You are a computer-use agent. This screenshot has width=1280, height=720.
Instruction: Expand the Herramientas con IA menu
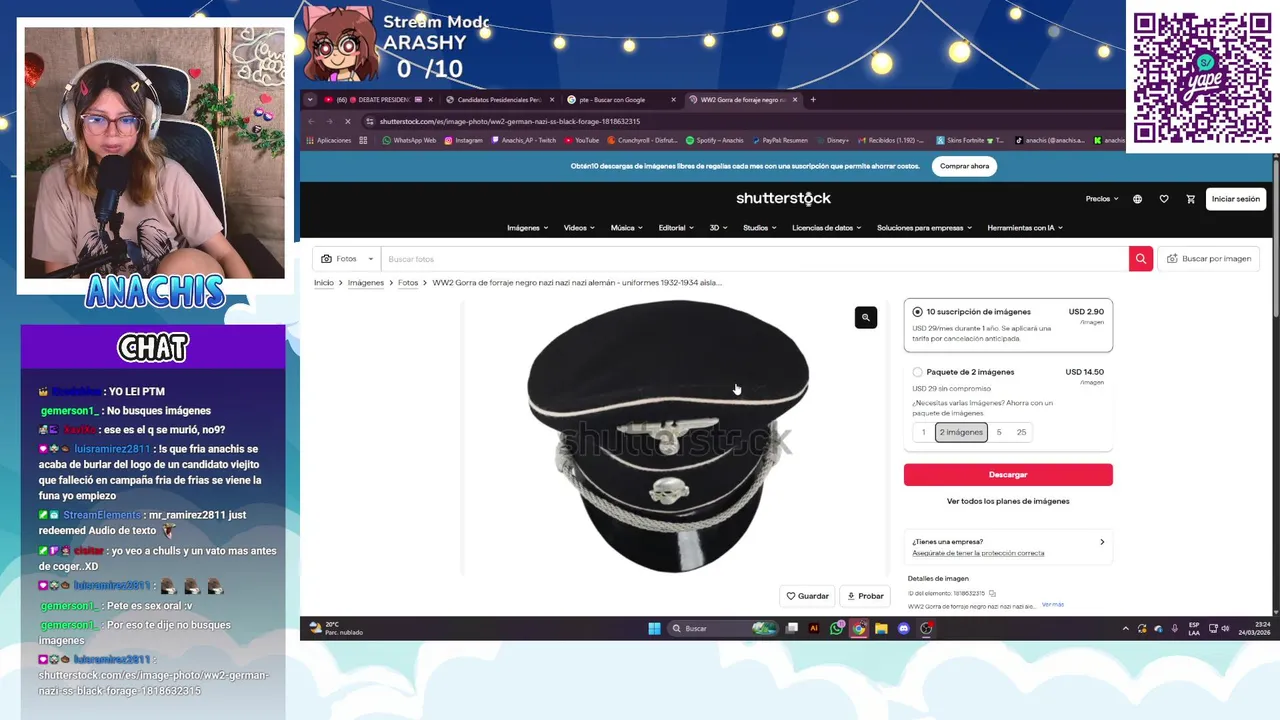pos(1025,228)
